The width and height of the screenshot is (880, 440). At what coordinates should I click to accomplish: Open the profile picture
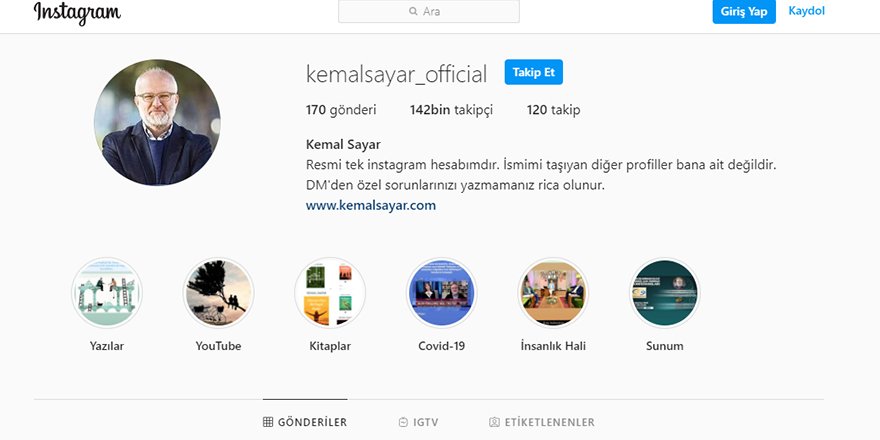(x=157, y=122)
